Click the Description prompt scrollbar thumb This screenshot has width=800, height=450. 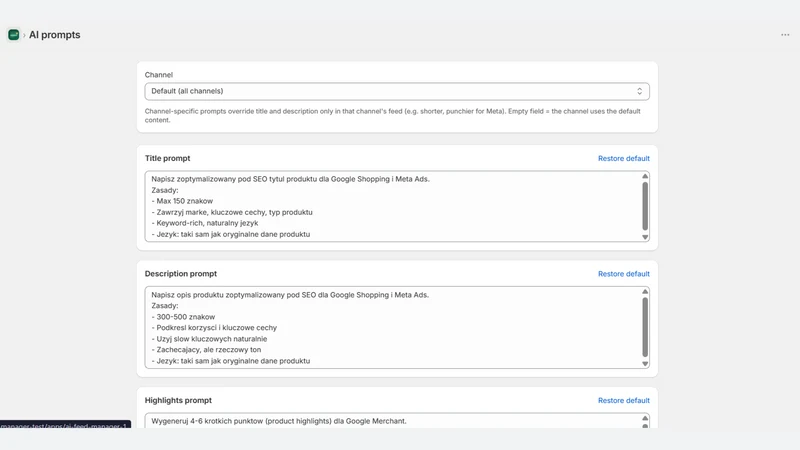tap(645, 327)
